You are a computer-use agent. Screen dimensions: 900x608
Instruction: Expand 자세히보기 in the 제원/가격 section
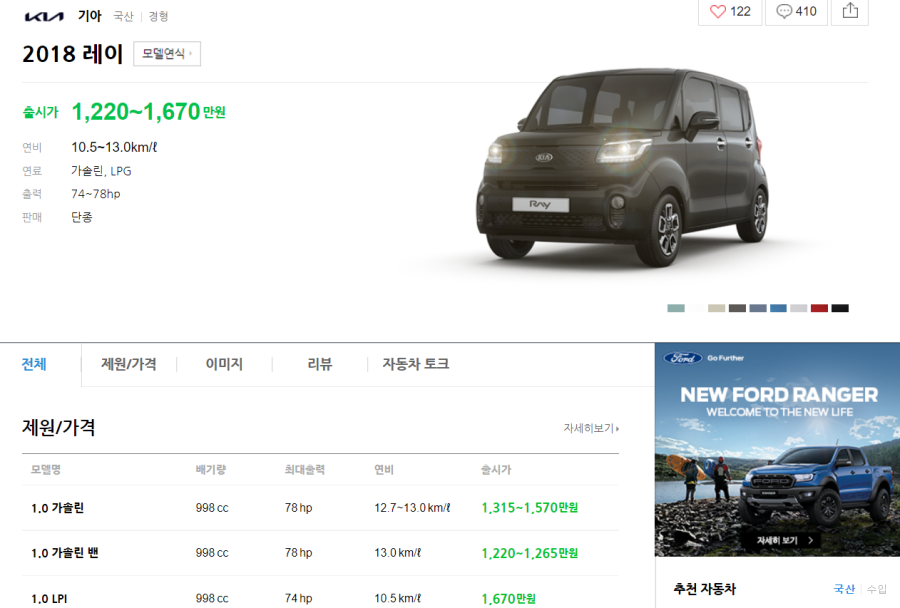(591, 428)
